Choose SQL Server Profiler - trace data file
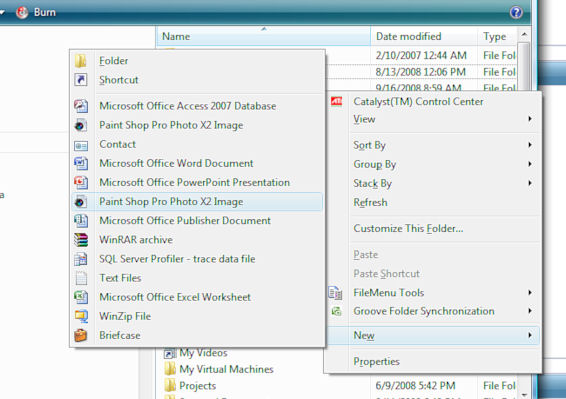This screenshot has height=399, width=566. (x=197, y=259)
